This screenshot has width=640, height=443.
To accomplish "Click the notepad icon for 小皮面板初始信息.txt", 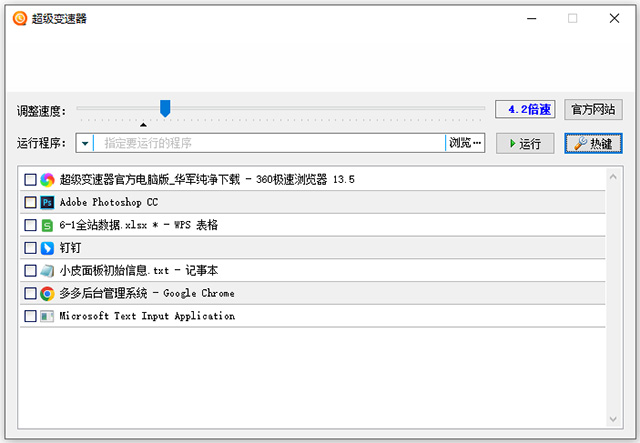I will pyautogui.click(x=47, y=271).
